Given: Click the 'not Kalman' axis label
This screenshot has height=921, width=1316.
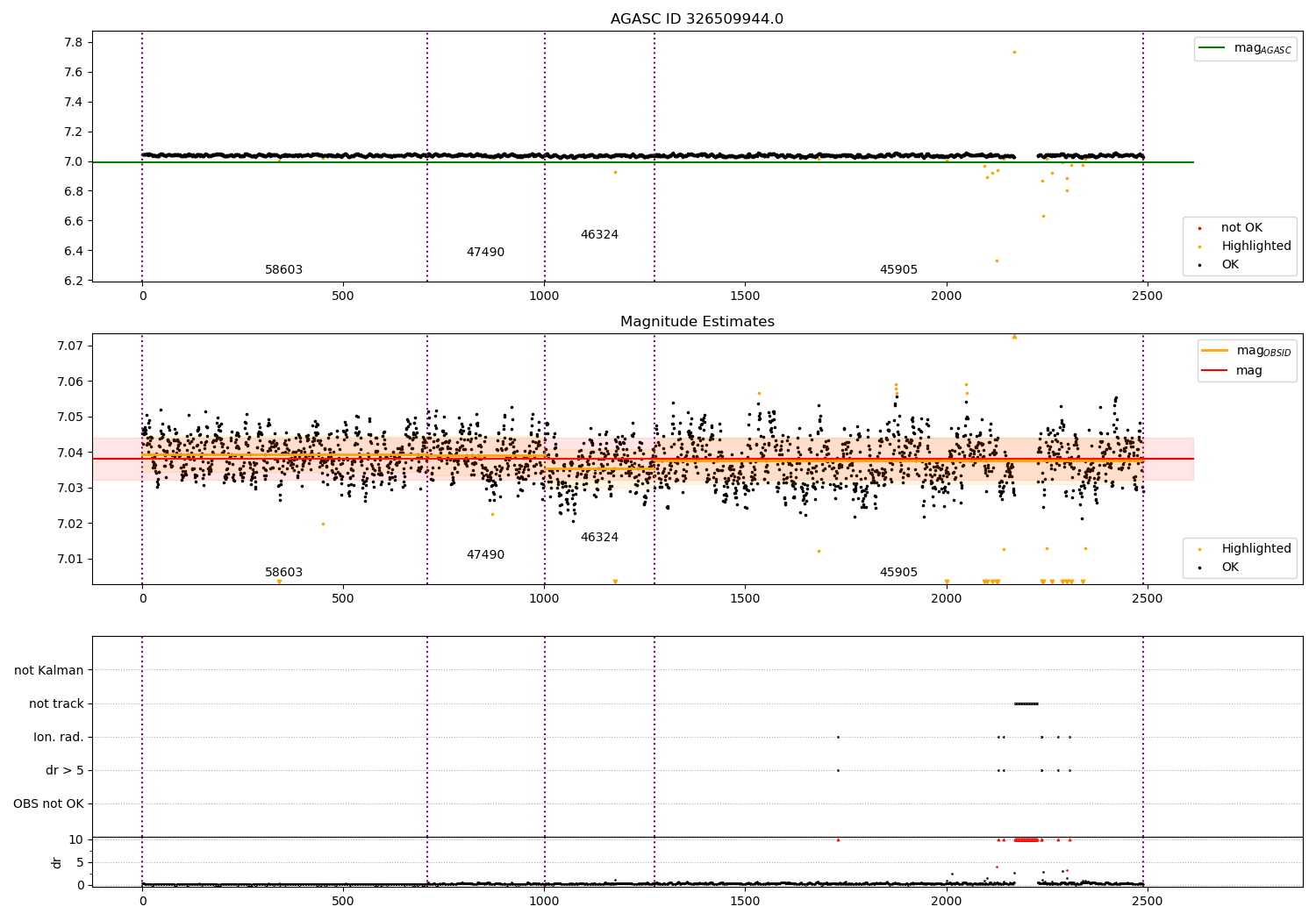Looking at the screenshot, I should 49,671.
